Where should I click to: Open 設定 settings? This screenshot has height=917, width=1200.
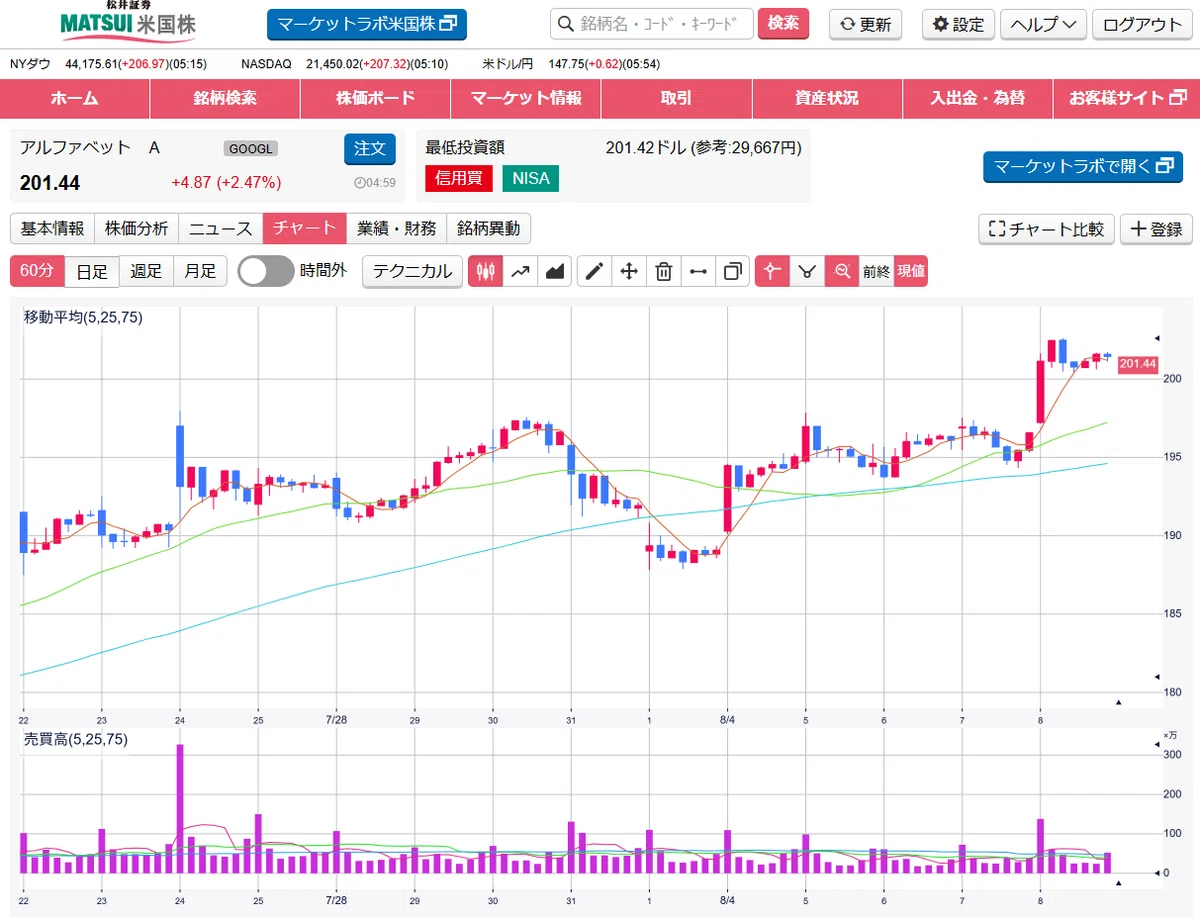(x=958, y=24)
